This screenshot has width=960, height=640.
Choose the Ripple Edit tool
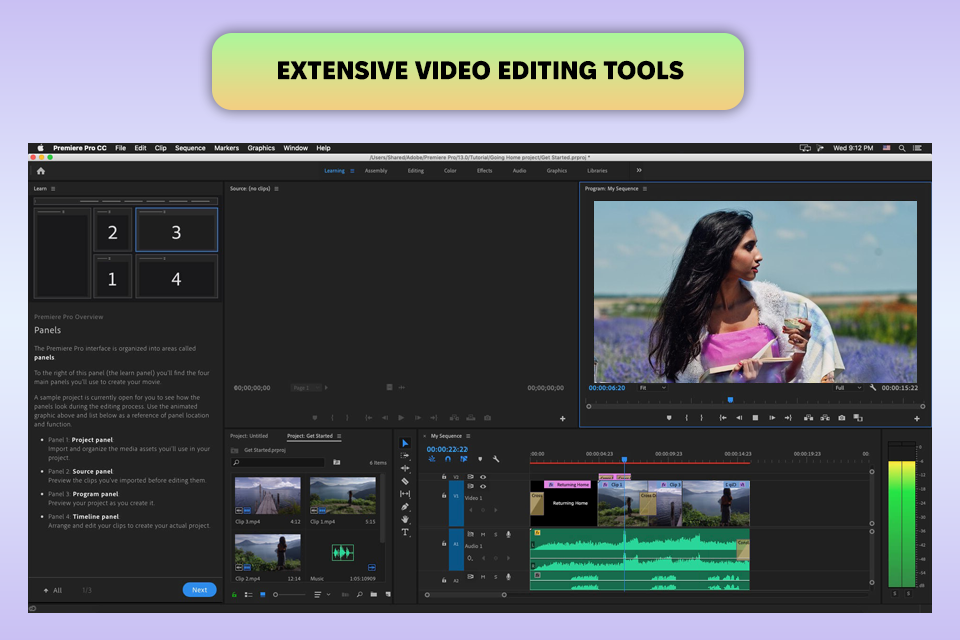(x=405, y=468)
